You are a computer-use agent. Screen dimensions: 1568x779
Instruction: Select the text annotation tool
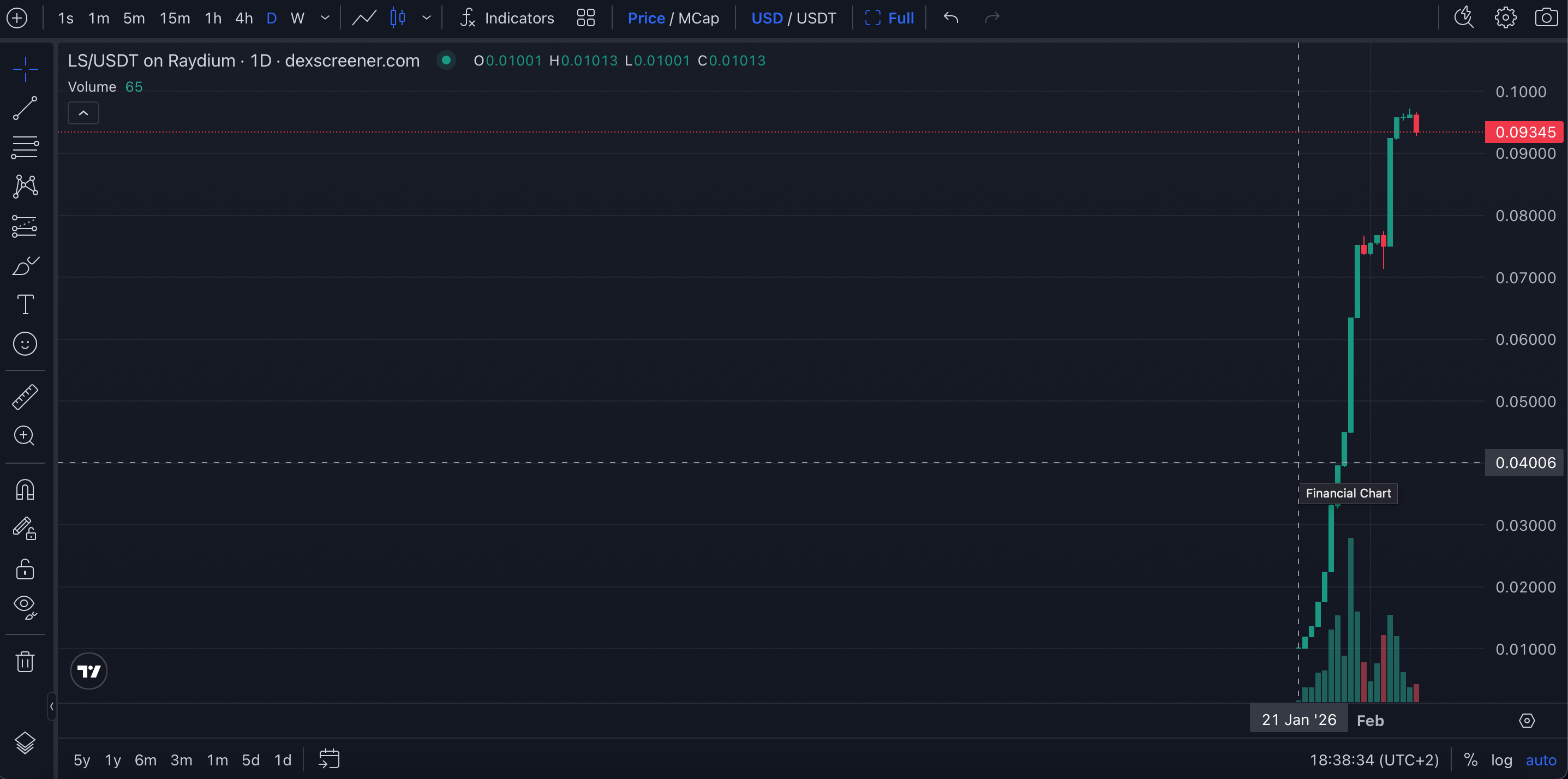(25, 304)
